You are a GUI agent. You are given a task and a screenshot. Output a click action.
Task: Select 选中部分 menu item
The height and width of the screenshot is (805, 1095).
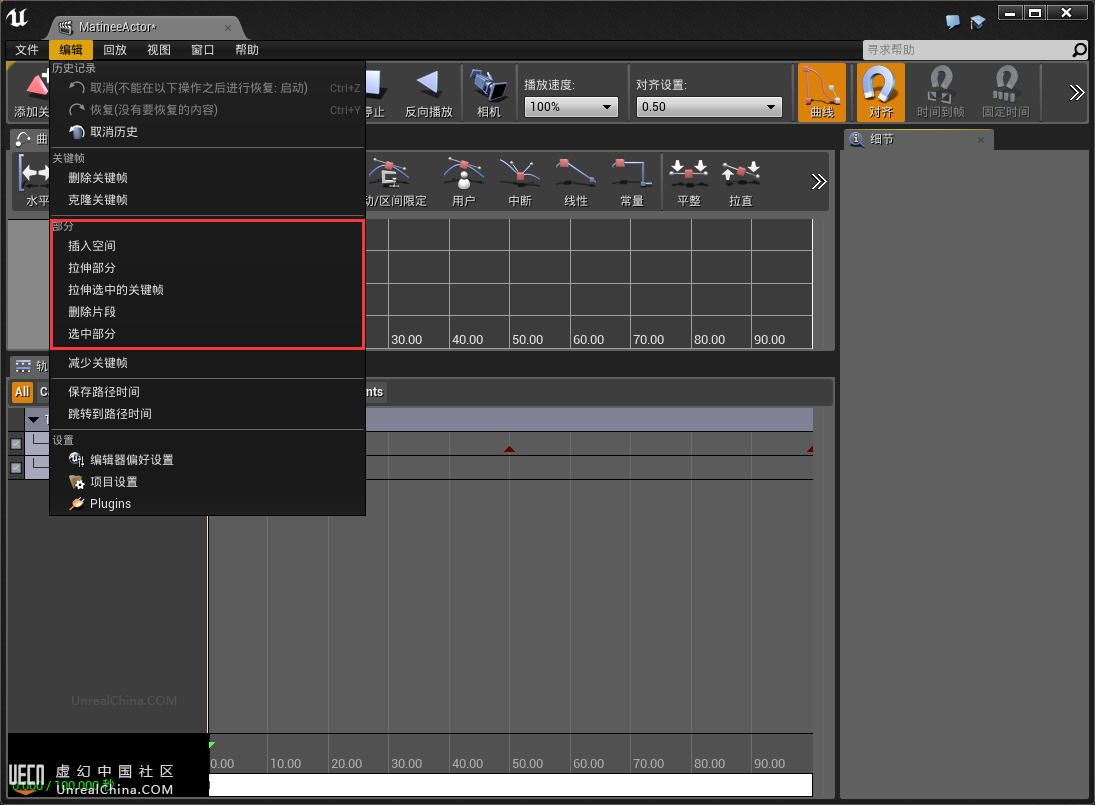pos(207,334)
